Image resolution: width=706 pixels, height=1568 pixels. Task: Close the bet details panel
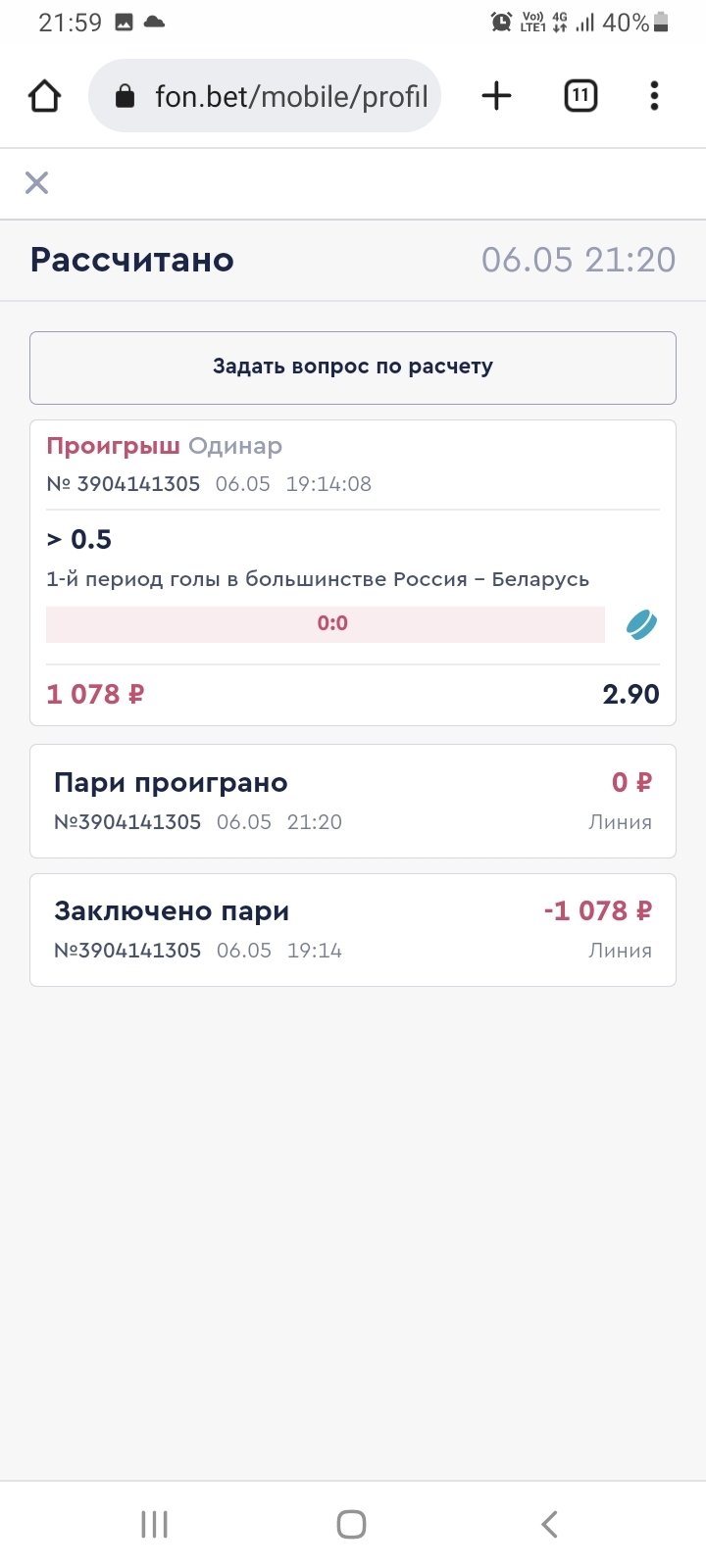(x=36, y=182)
